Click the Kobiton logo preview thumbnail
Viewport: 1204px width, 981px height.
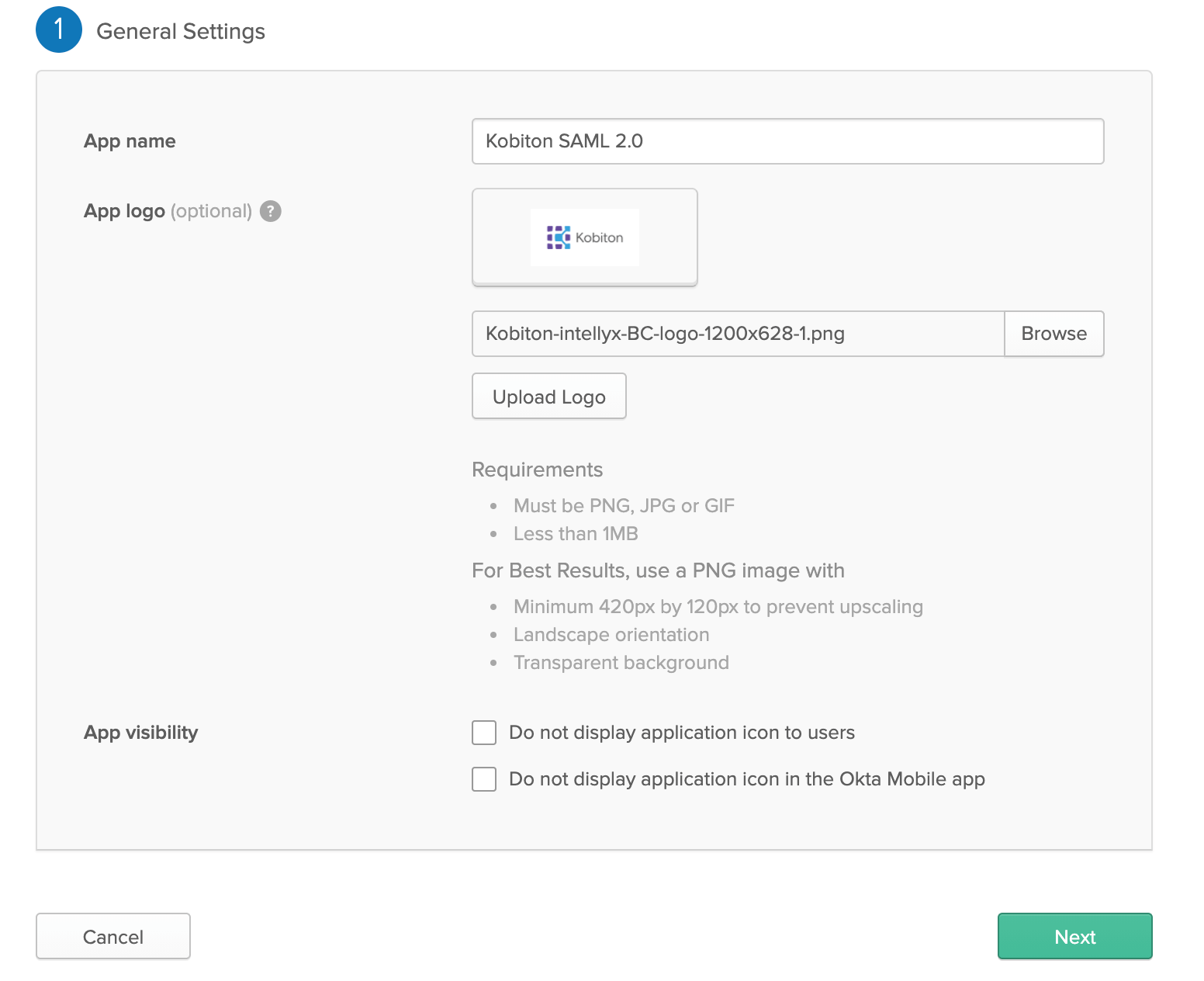(x=585, y=237)
